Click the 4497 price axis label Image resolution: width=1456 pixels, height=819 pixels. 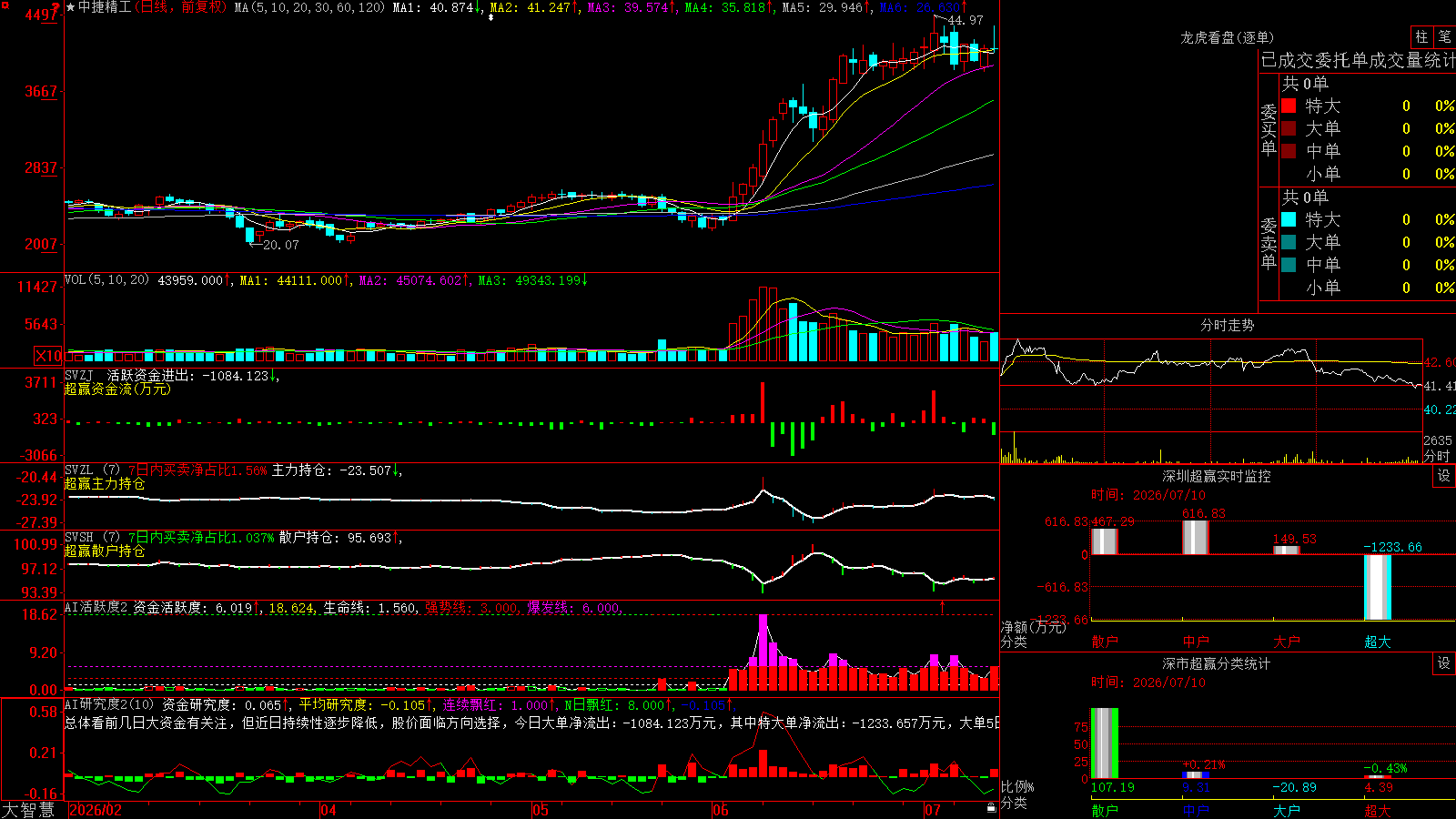coord(41,15)
